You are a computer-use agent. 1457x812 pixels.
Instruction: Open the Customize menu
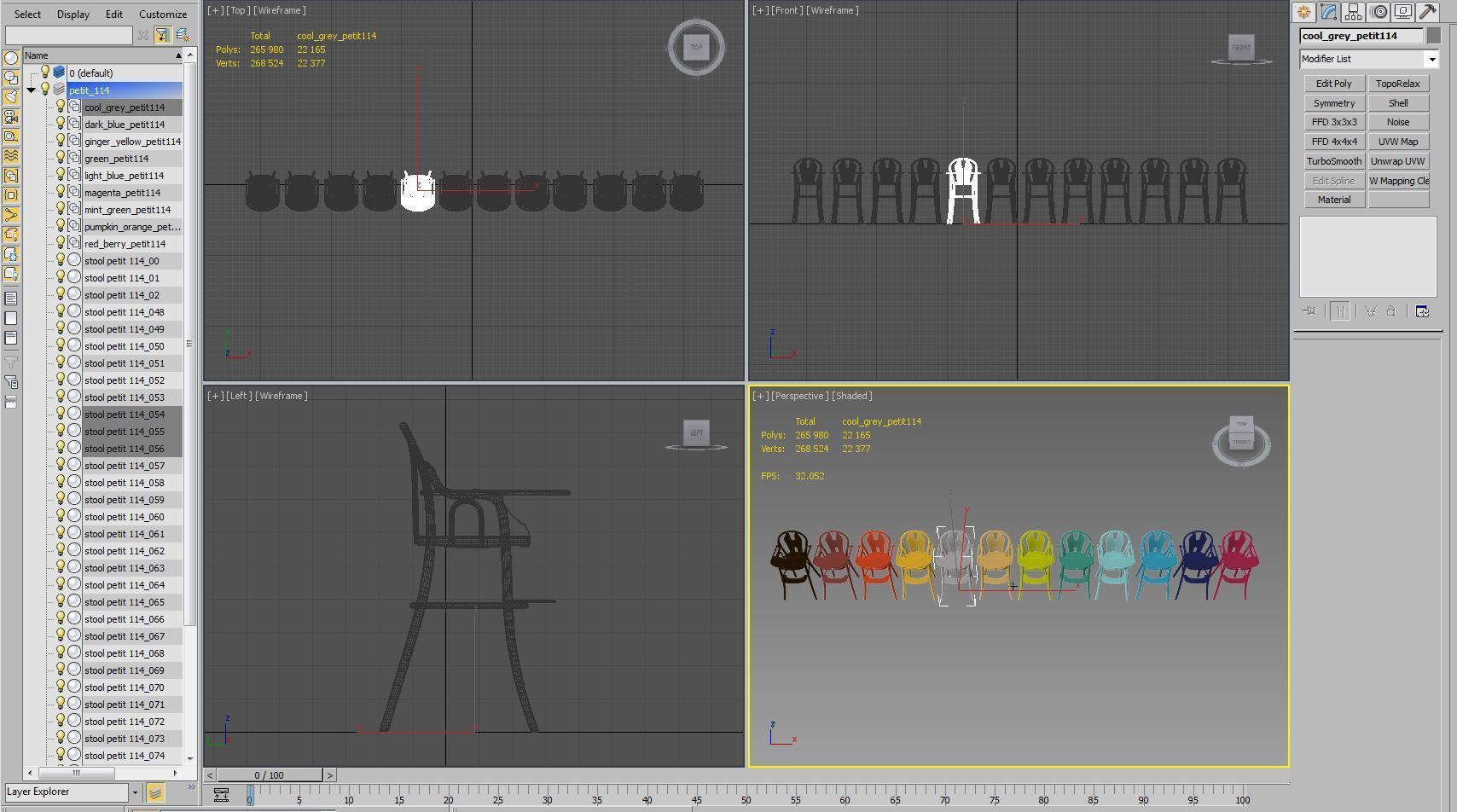[x=163, y=14]
